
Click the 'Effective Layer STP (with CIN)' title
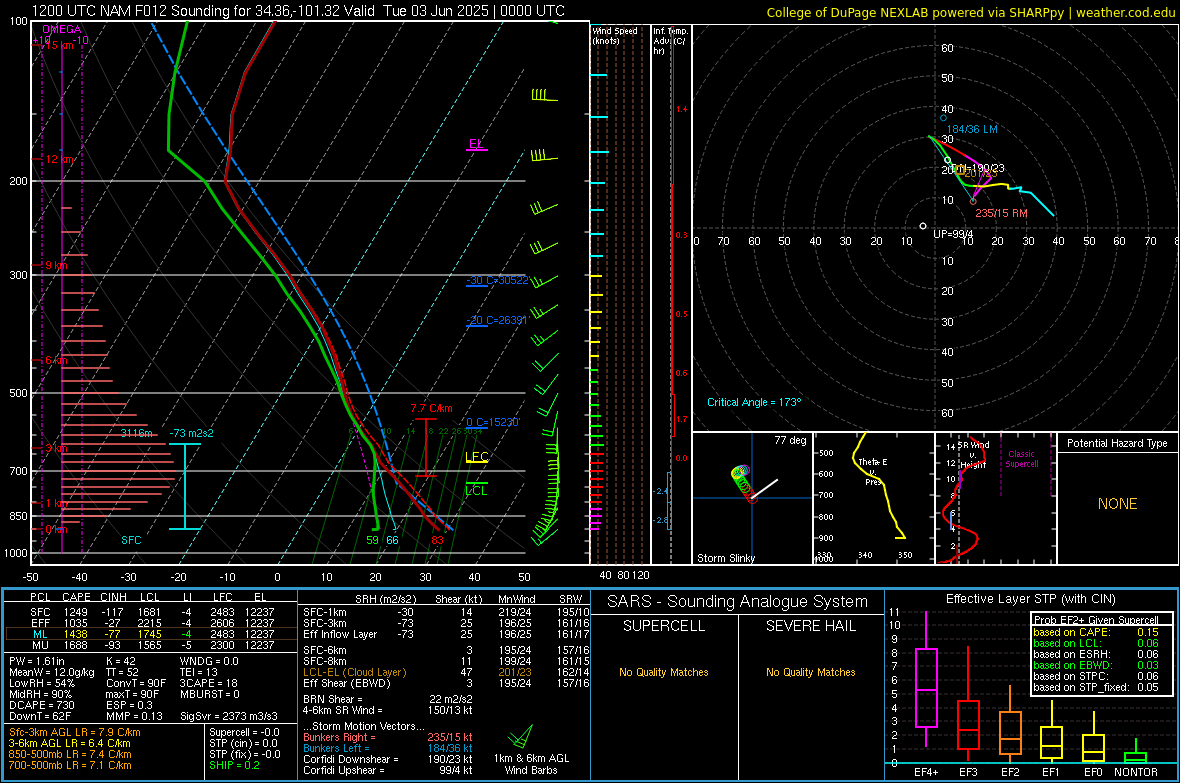pos(1030,599)
